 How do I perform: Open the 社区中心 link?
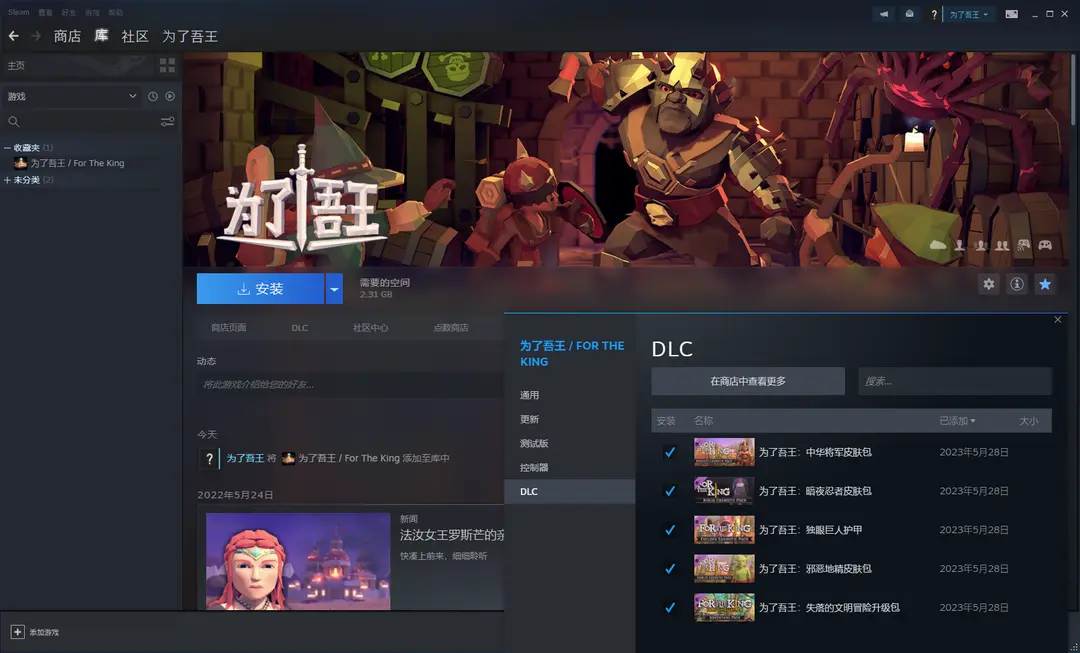click(x=371, y=328)
